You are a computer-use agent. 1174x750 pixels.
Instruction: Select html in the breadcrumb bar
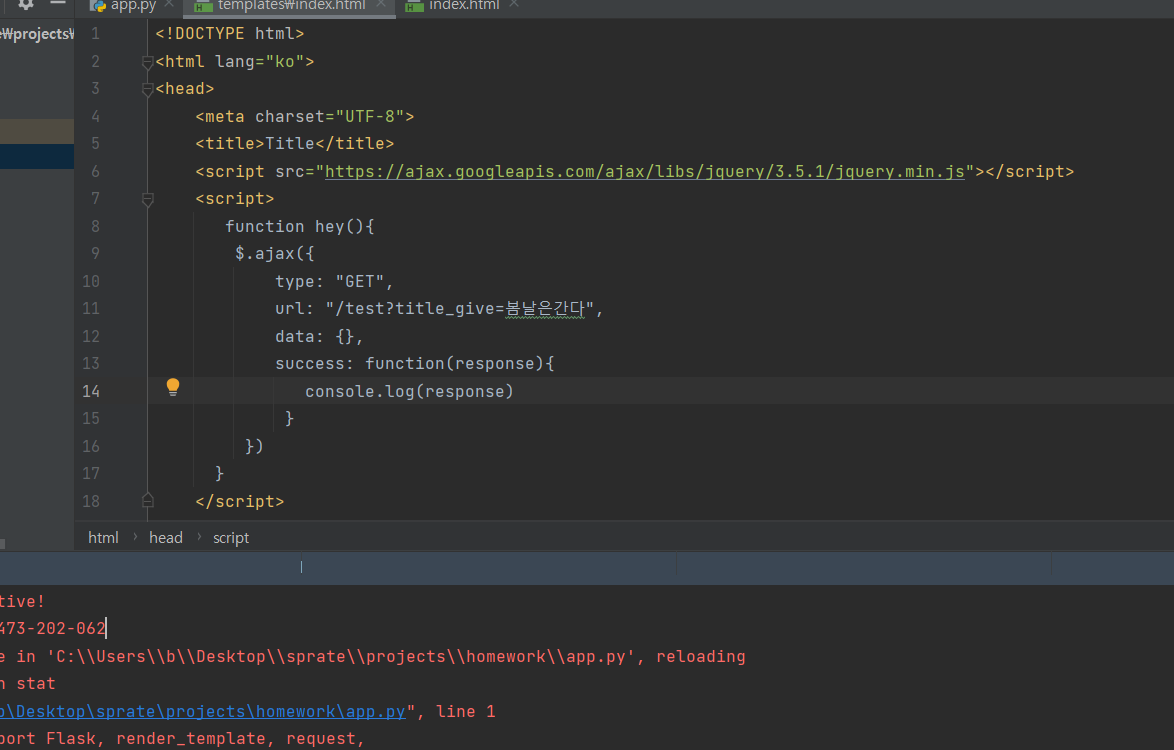pos(103,537)
